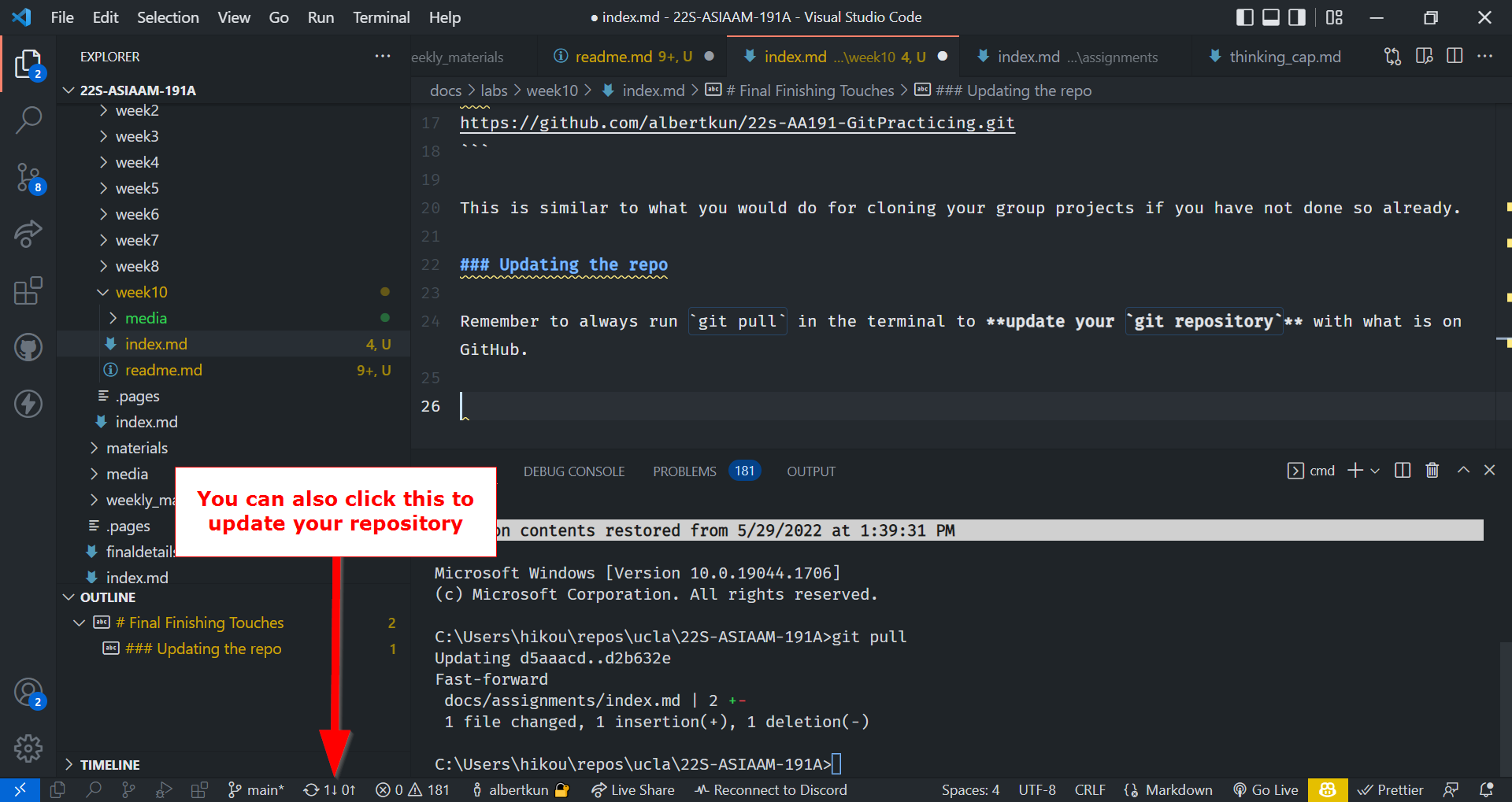Open readme.md in the explorer
The height and width of the screenshot is (802, 1512).
[163, 370]
